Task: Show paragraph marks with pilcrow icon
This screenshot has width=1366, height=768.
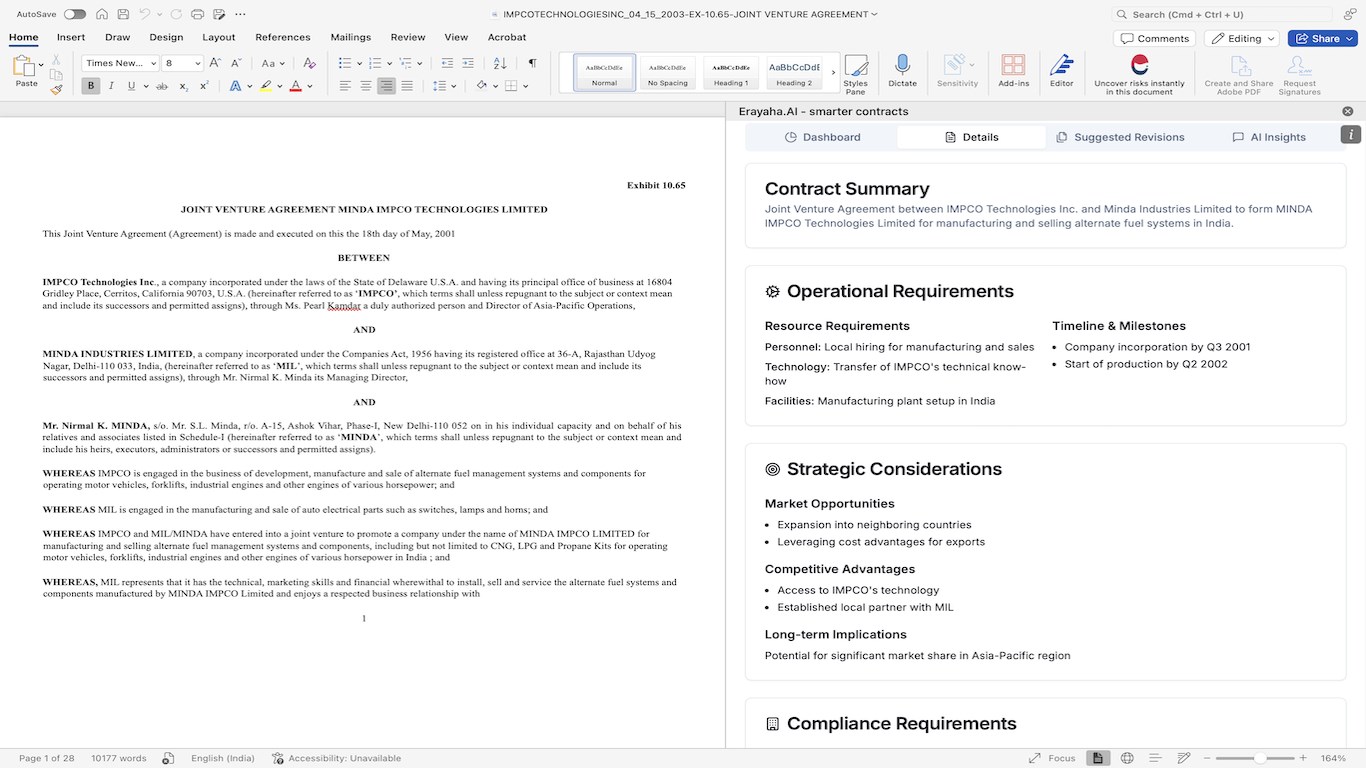Action: pos(532,63)
